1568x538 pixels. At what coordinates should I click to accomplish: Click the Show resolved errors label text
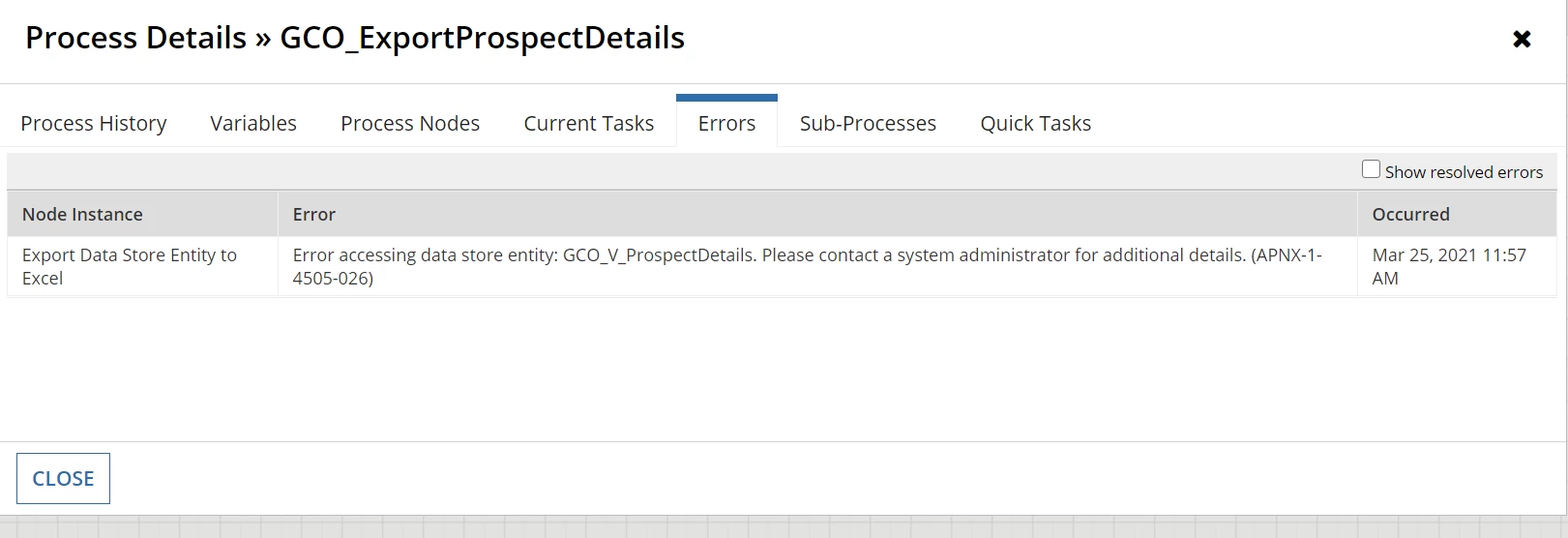click(x=1464, y=172)
